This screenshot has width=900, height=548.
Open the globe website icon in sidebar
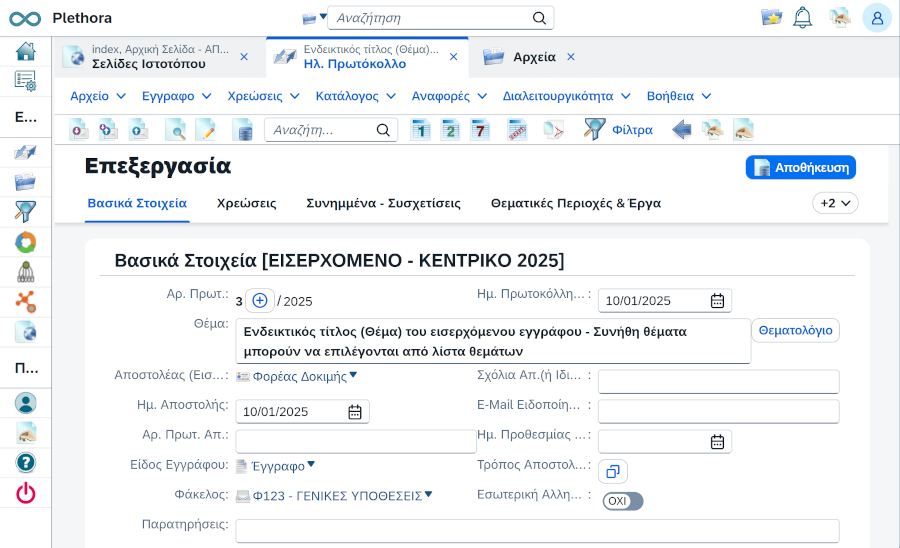(25, 332)
